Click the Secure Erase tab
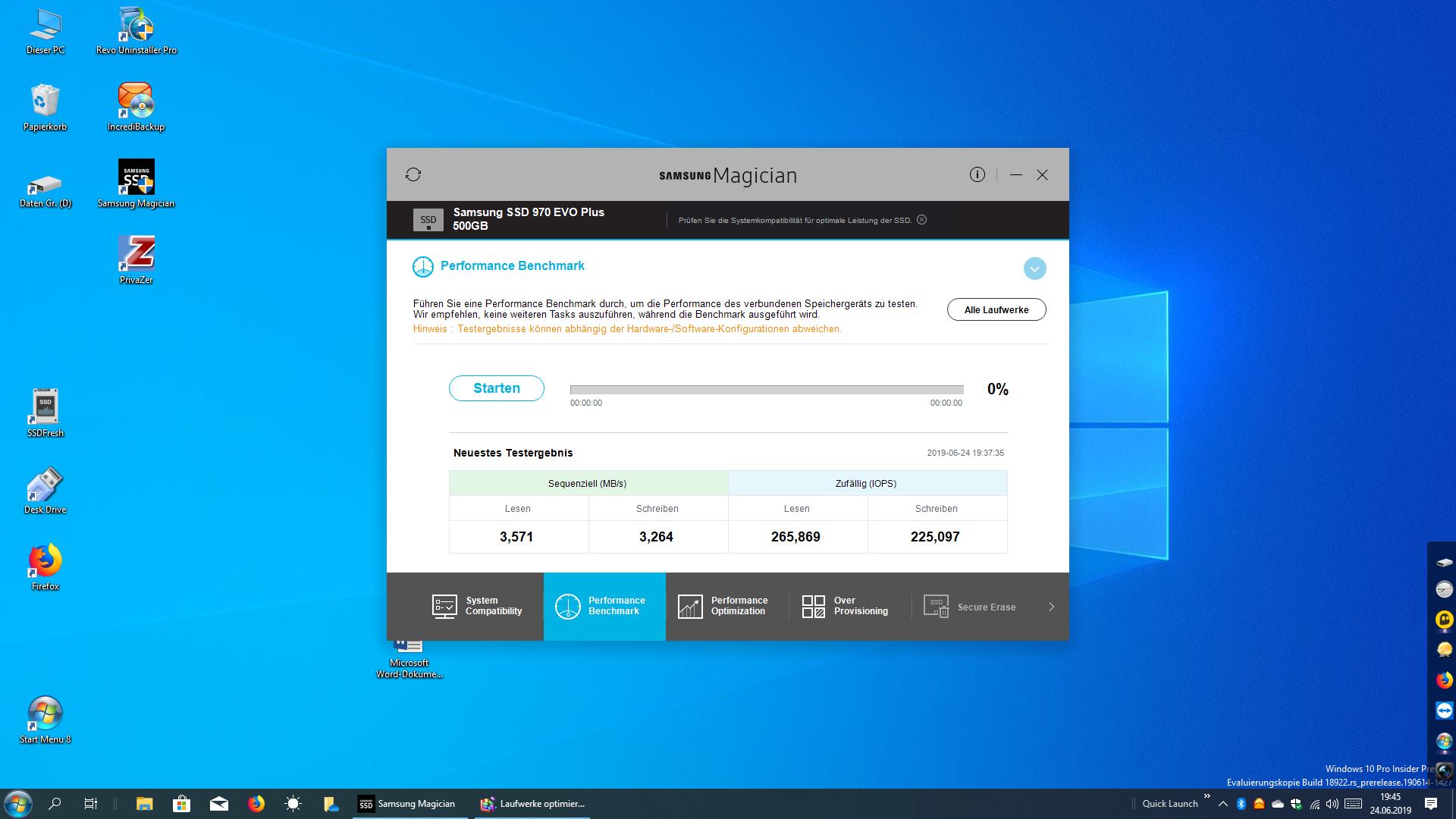The image size is (1456, 819). point(970,607)
